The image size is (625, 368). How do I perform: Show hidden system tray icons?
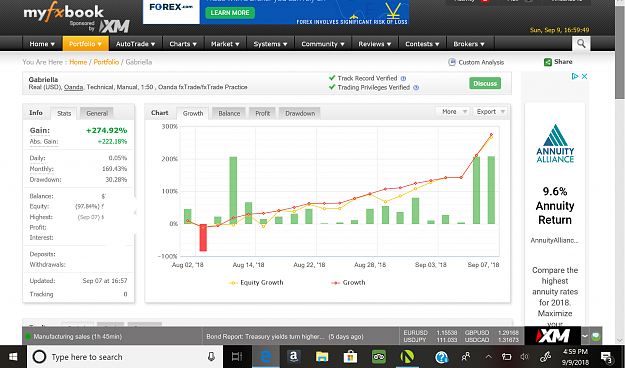pos(488,357)
